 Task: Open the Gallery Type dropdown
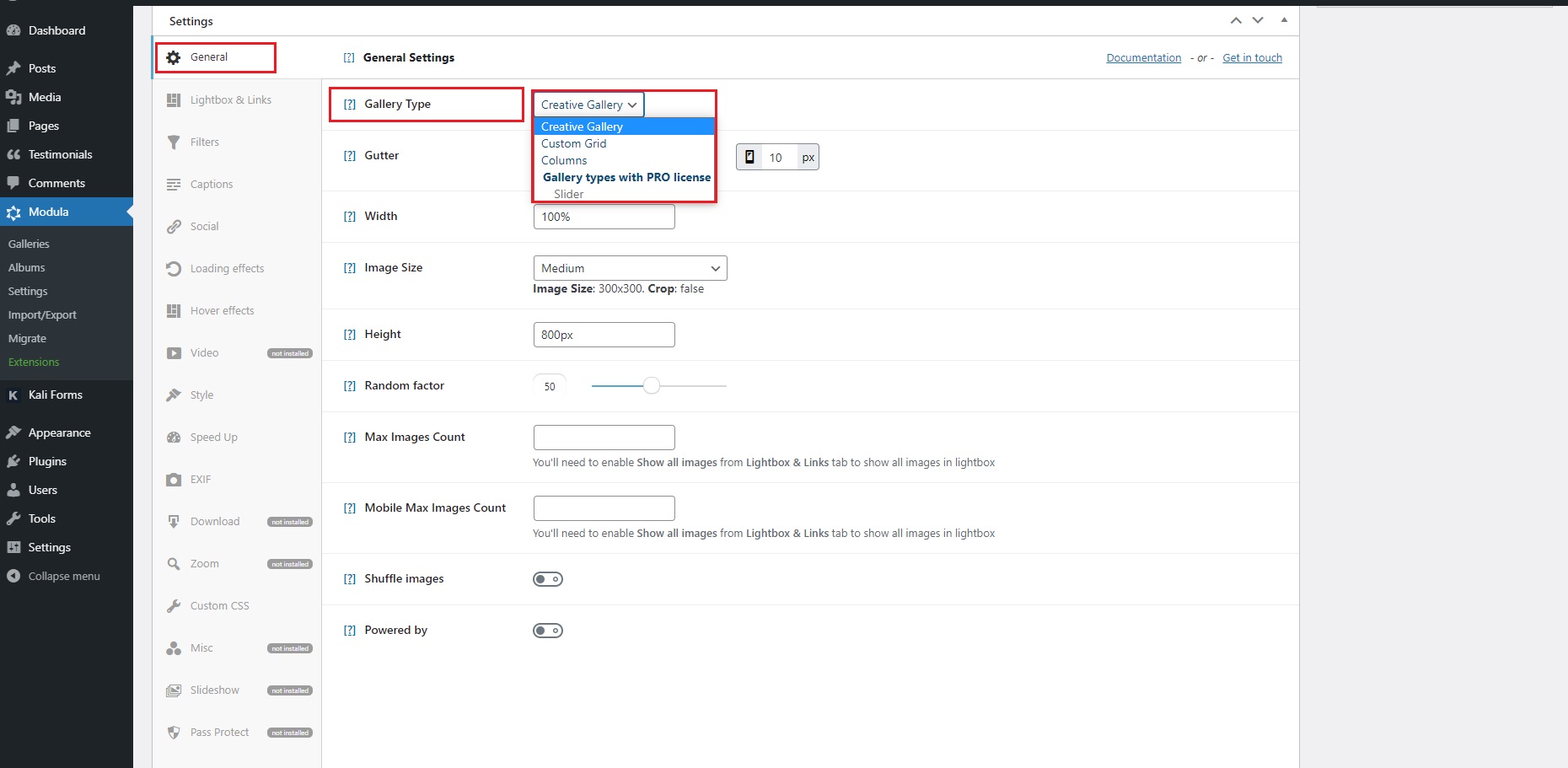[x=588, y=104]
